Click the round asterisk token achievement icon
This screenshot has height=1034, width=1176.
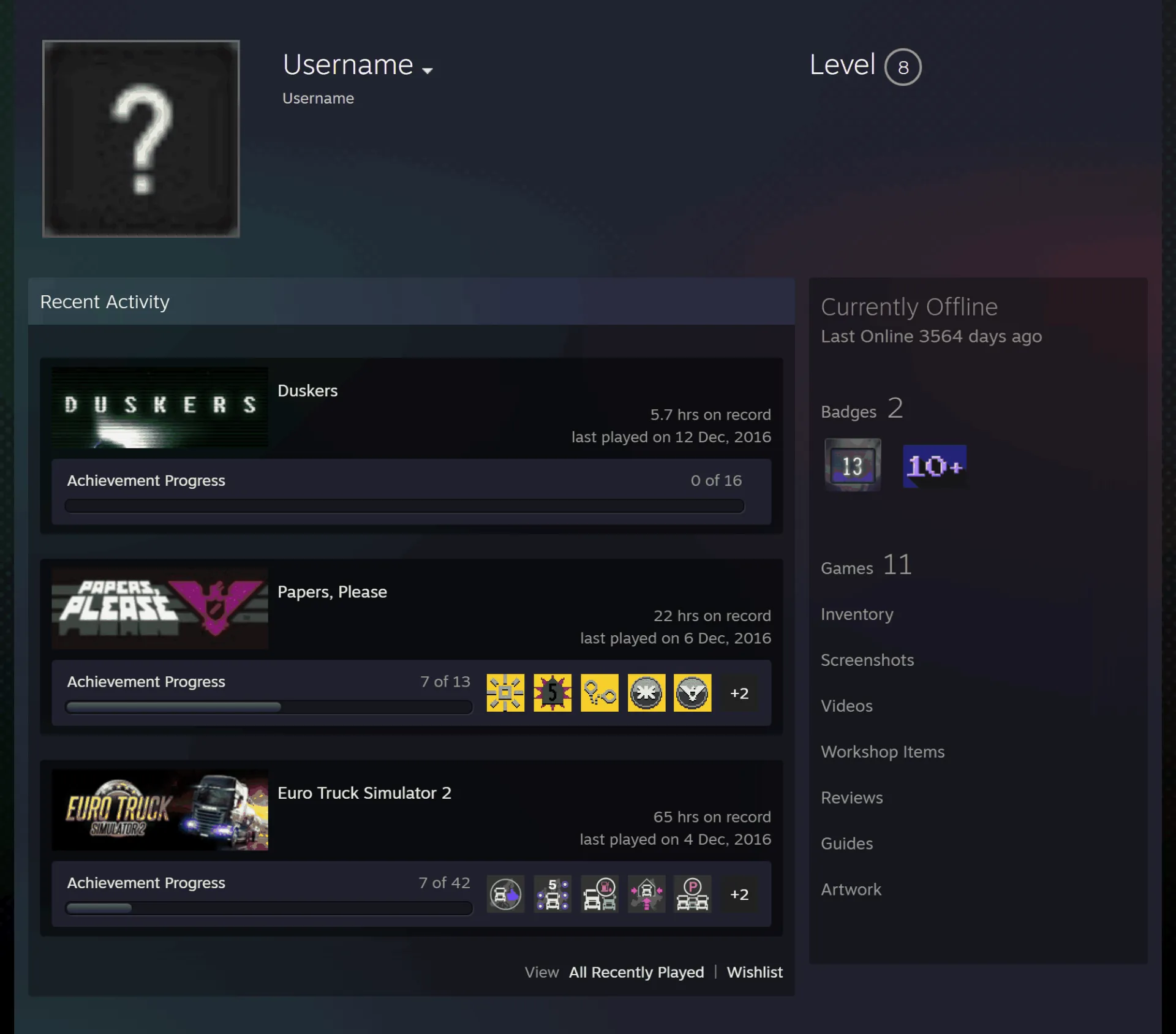[646, 693]
